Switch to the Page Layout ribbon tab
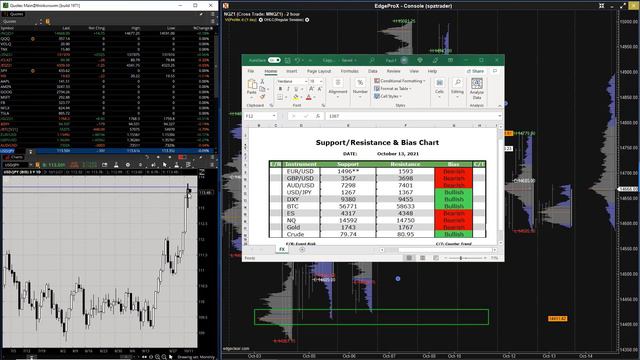 pos(319,71)
